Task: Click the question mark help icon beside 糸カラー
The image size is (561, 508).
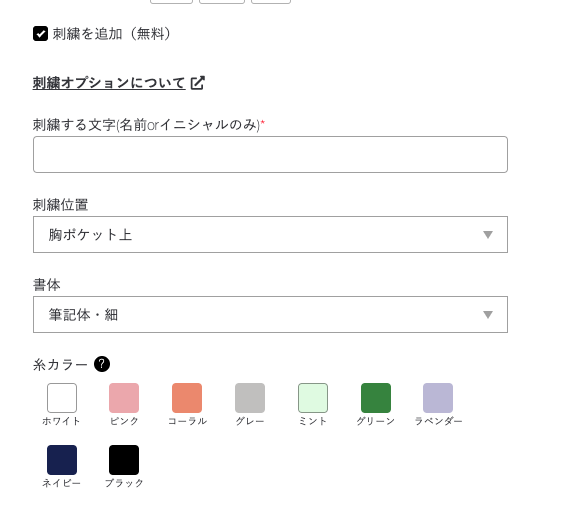Action: pos(102,364)
